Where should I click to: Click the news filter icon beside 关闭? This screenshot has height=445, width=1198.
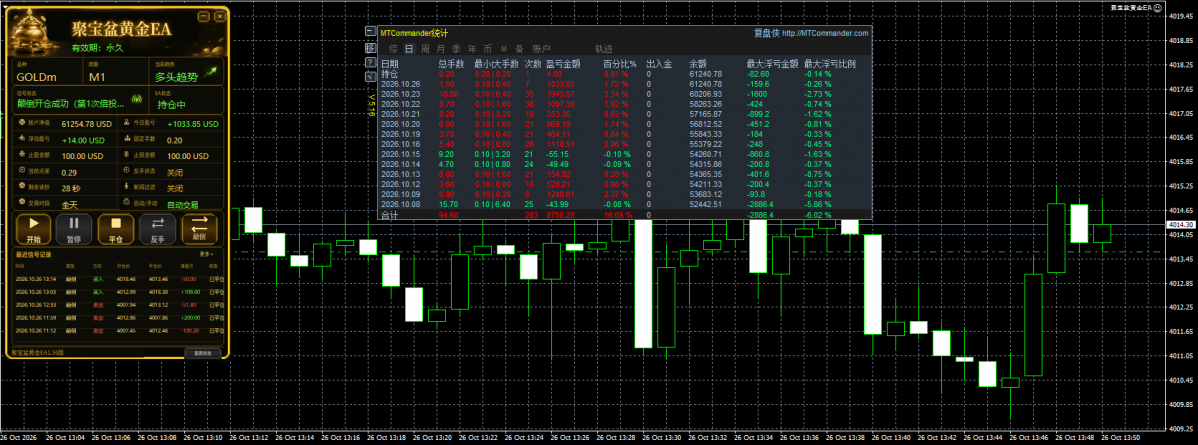pos(125,187)
